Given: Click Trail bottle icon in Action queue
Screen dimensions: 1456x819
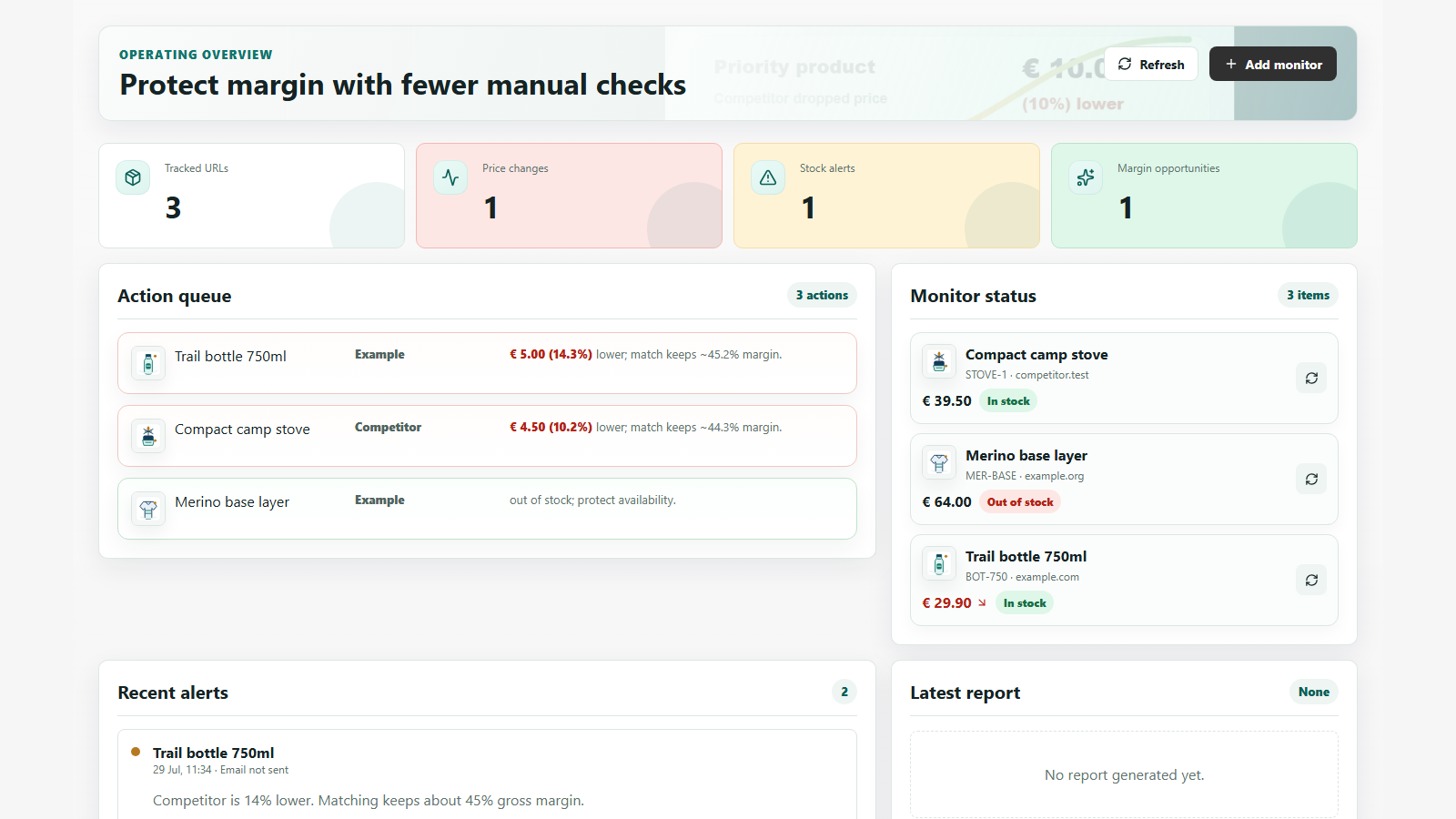Looking at the screenshot, I should click(148, 363).
